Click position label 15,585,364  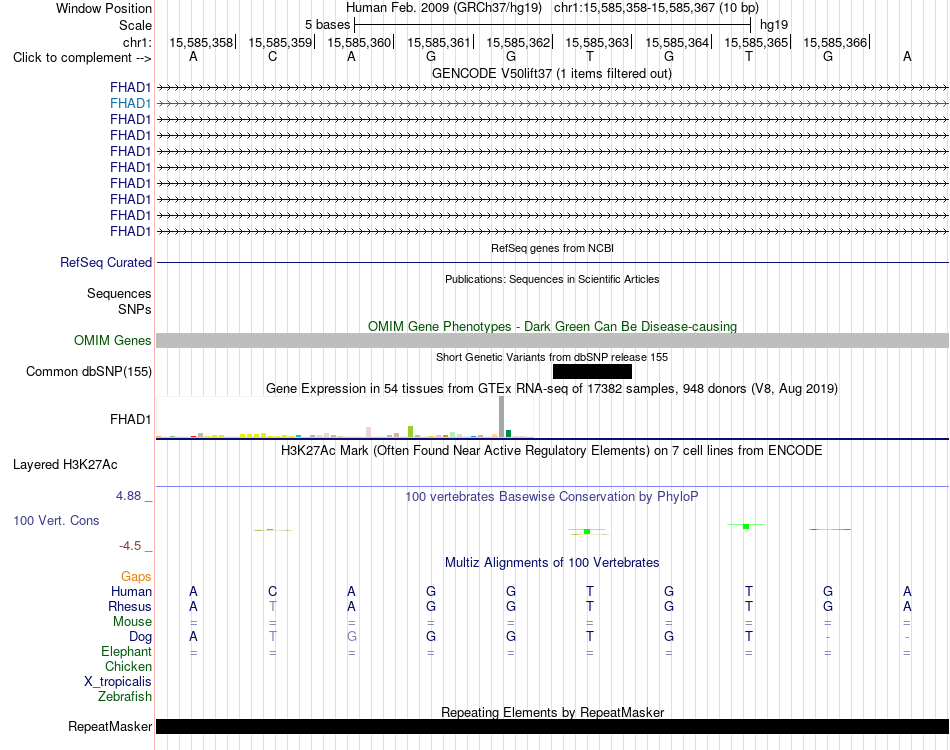pos(677,42)
